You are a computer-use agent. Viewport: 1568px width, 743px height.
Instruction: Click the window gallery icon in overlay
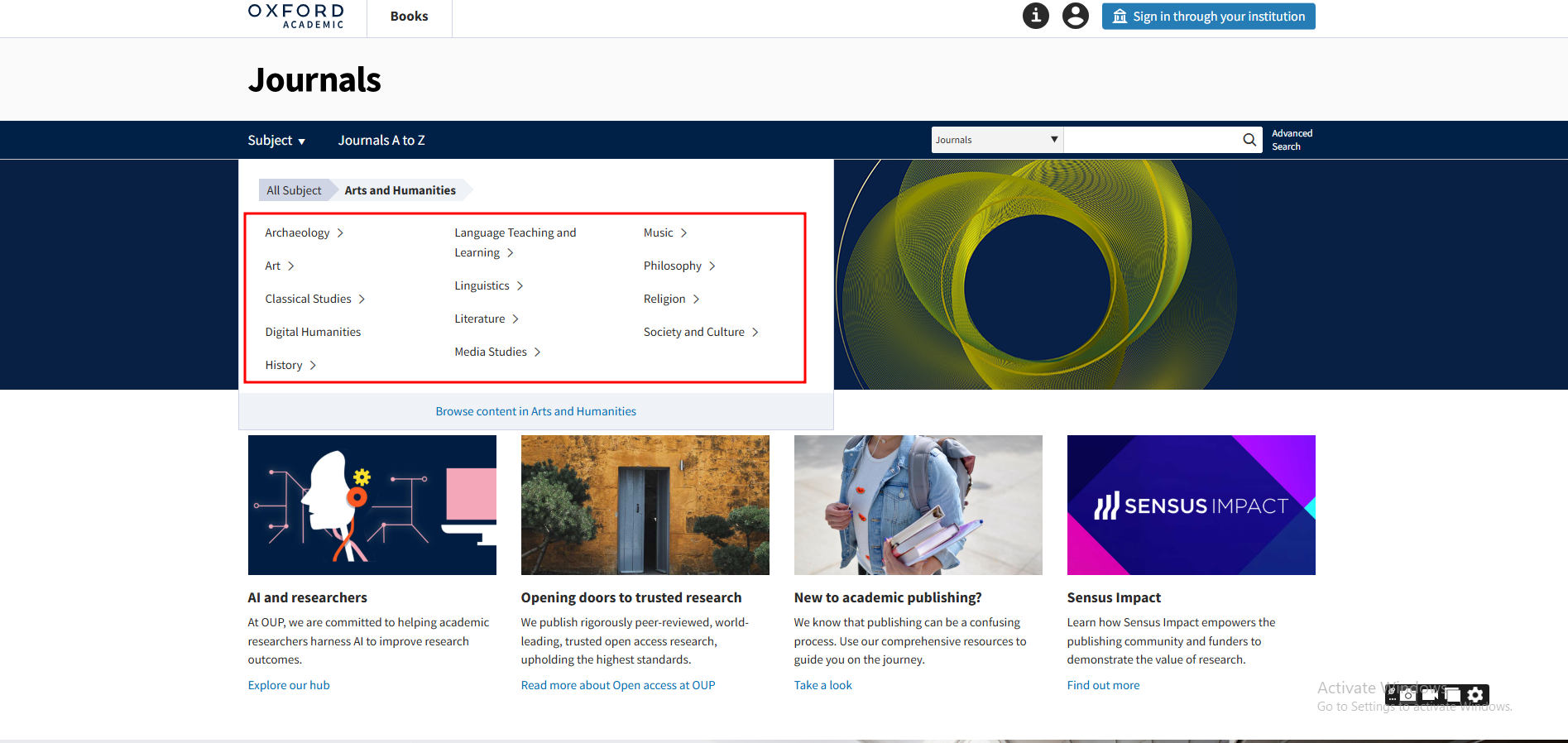(1453, 695)
